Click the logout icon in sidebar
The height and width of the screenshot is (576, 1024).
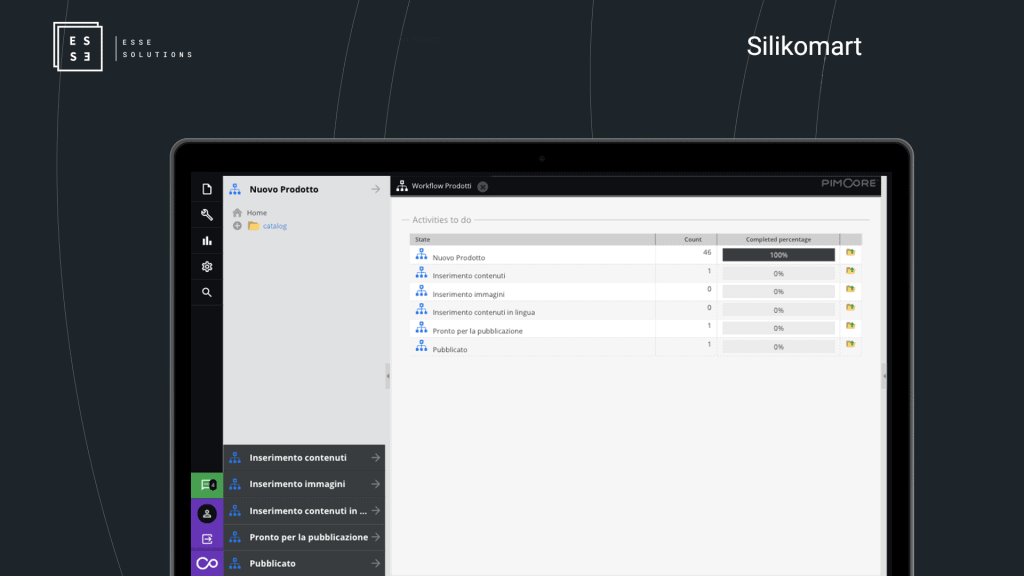[207, 539]
